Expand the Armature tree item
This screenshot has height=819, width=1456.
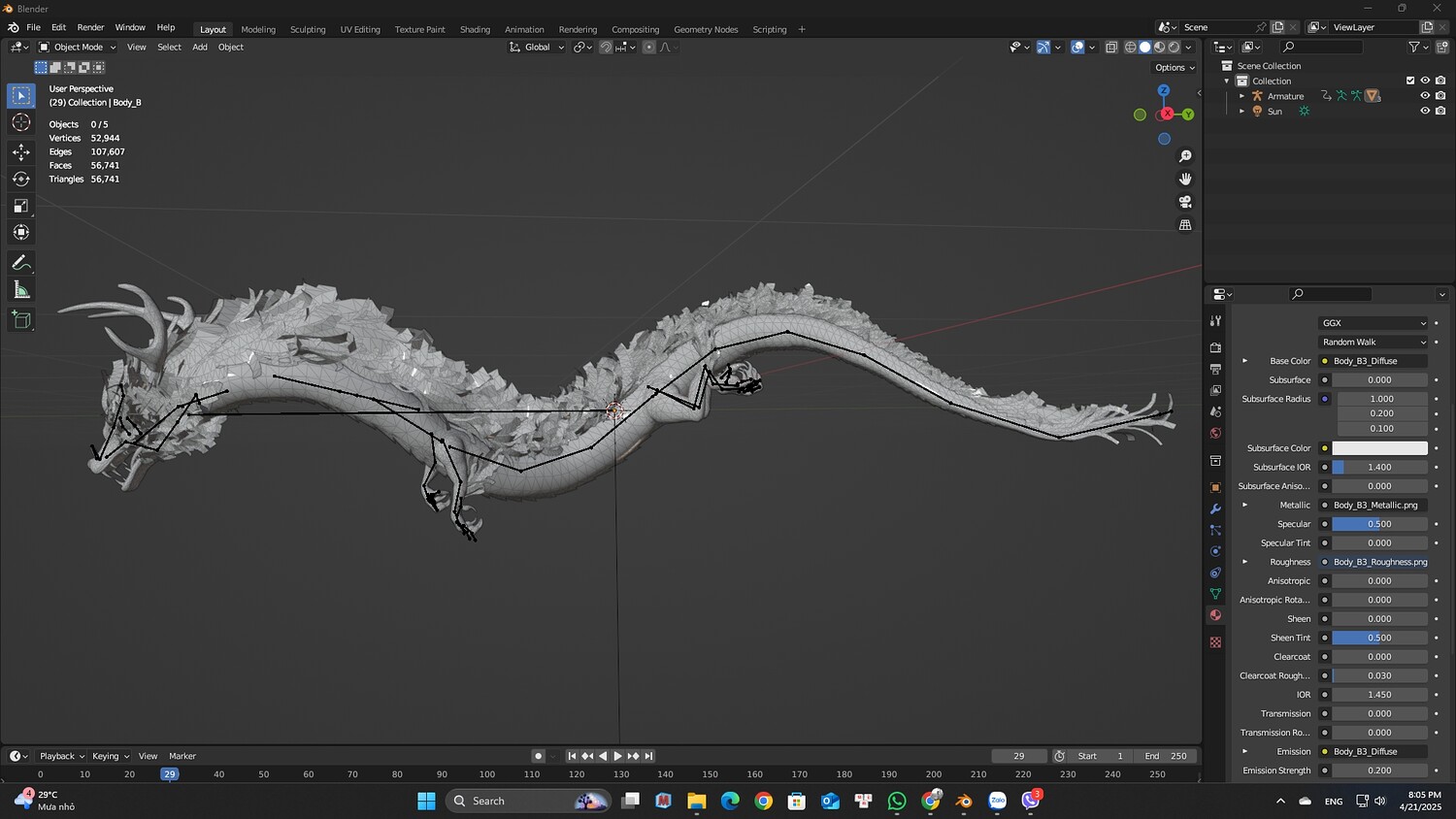click(1241, 96)
